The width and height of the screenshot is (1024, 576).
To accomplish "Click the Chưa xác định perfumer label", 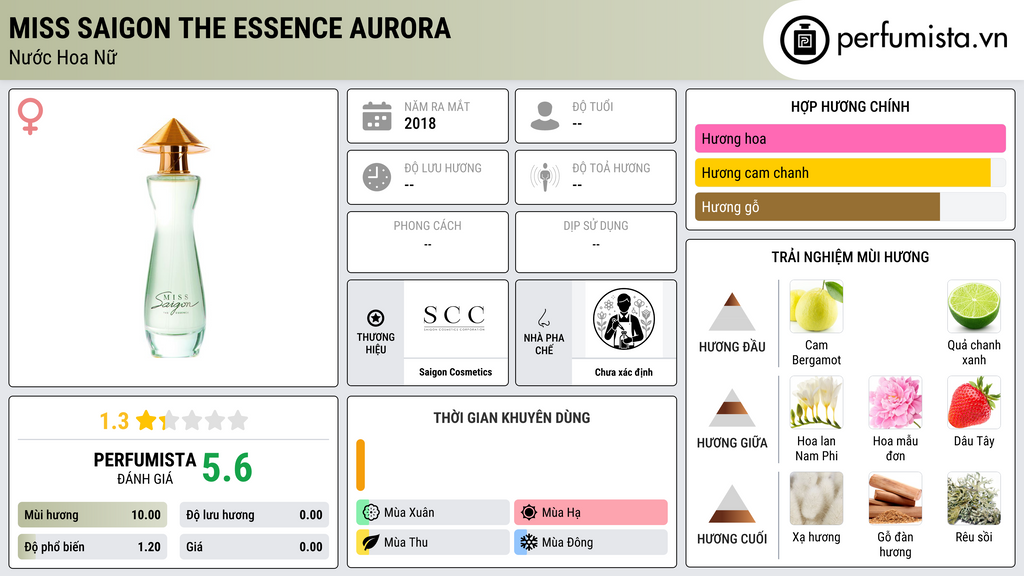I will 624,372.
